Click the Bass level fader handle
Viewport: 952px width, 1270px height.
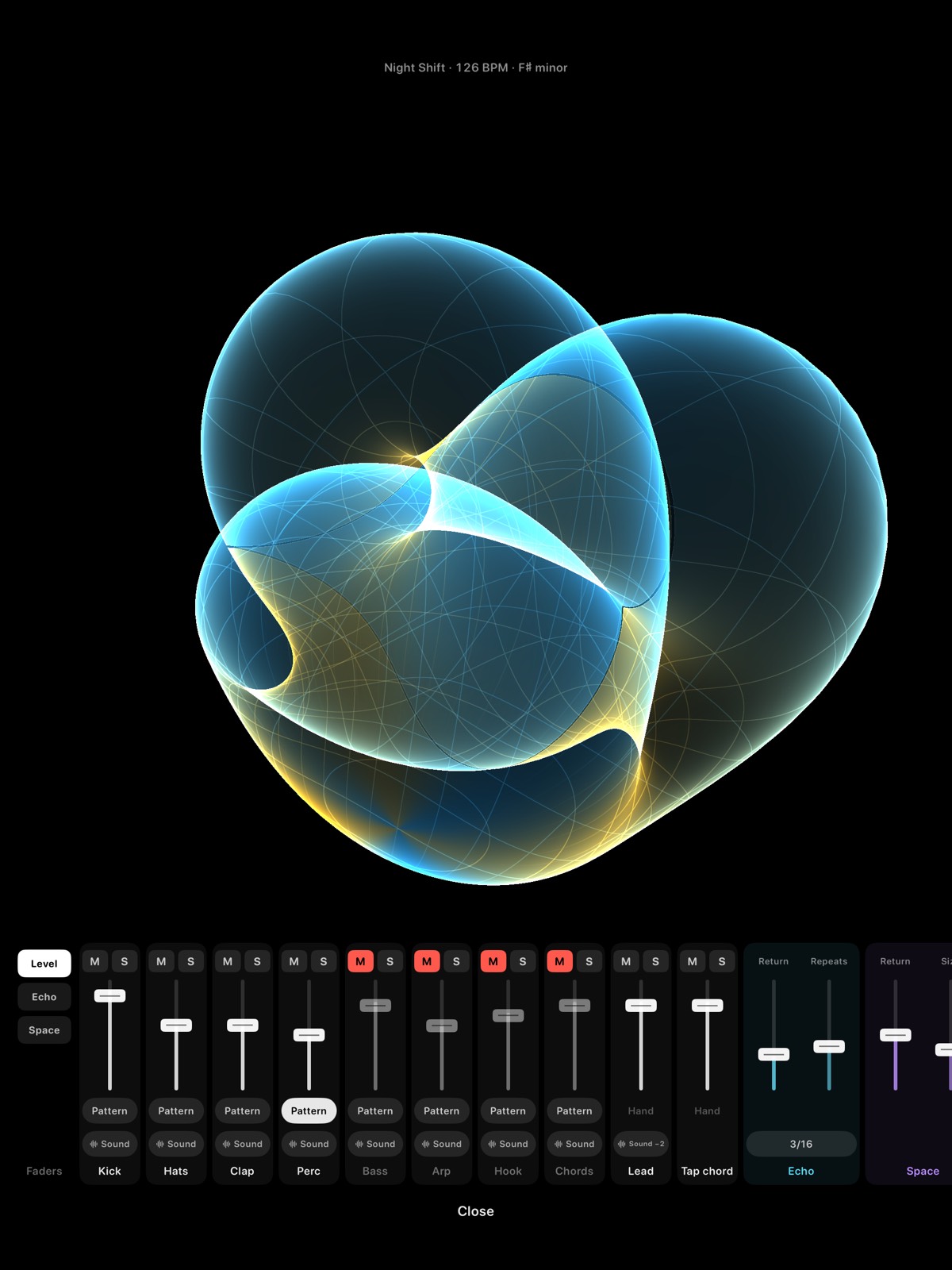pyautogui.click(x=375, y=1005)
